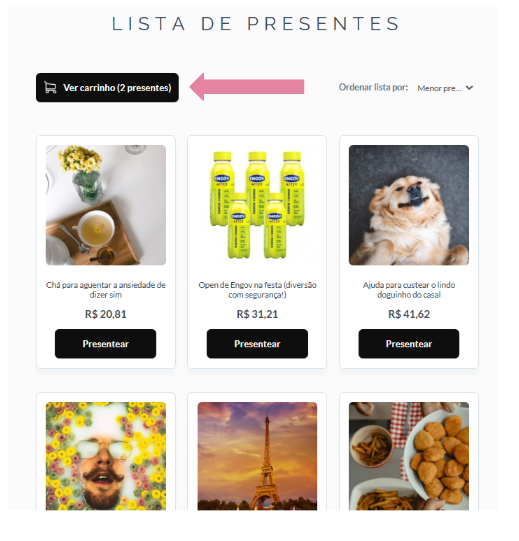Click the R$ 31,21 price

[x=257, y=314]
